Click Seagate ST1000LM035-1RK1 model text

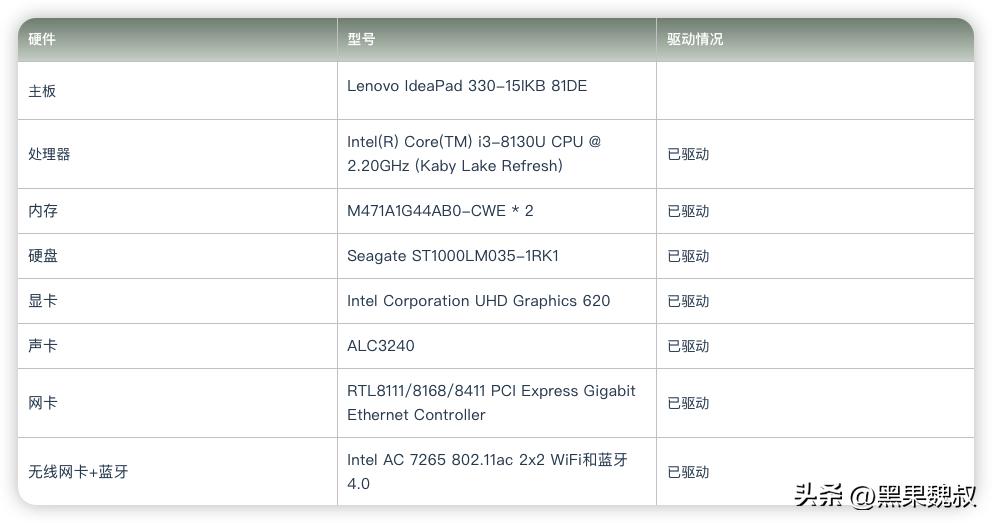tap(453, 256)
